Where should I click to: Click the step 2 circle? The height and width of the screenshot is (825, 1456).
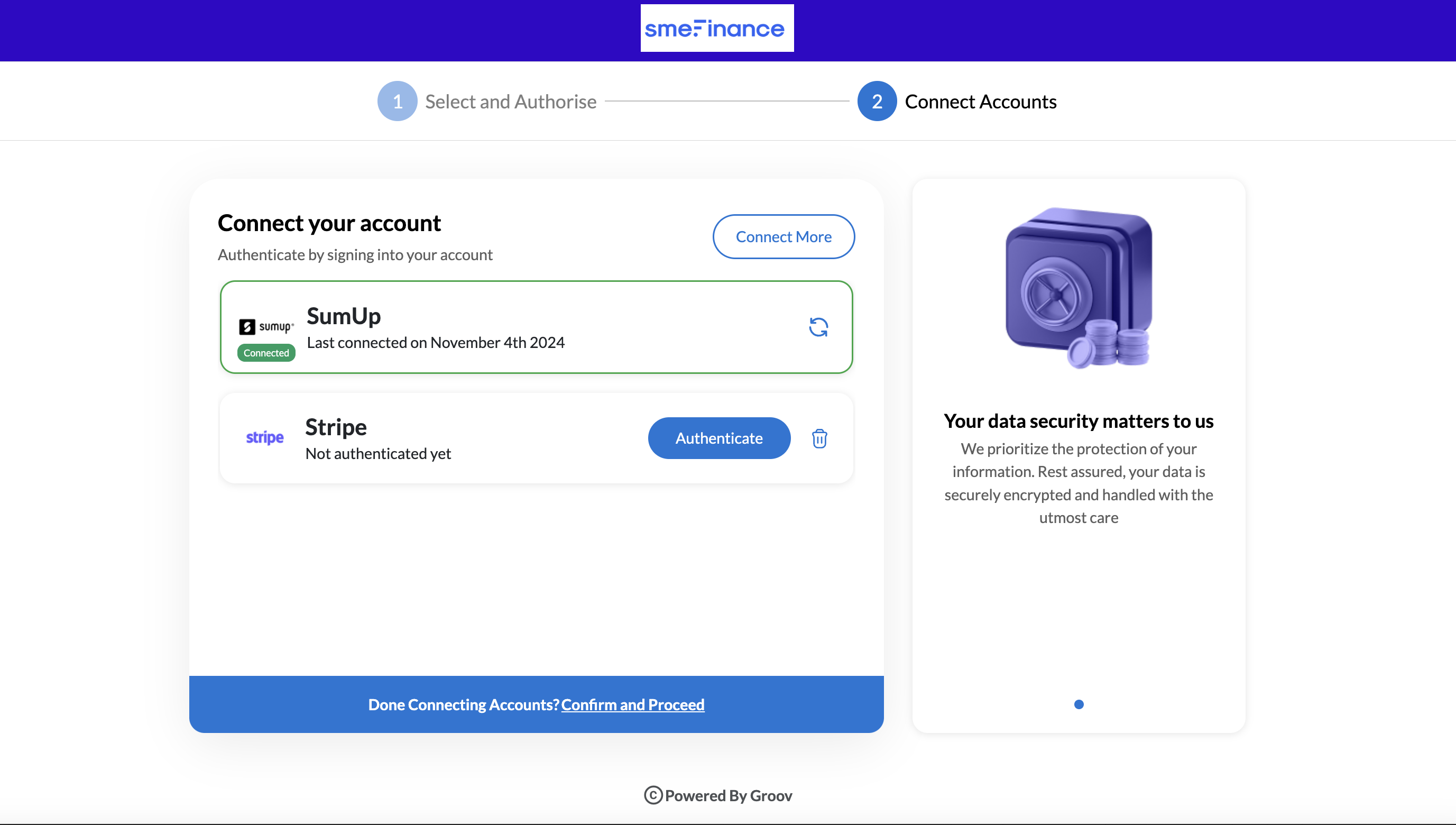tap(877, 102)
